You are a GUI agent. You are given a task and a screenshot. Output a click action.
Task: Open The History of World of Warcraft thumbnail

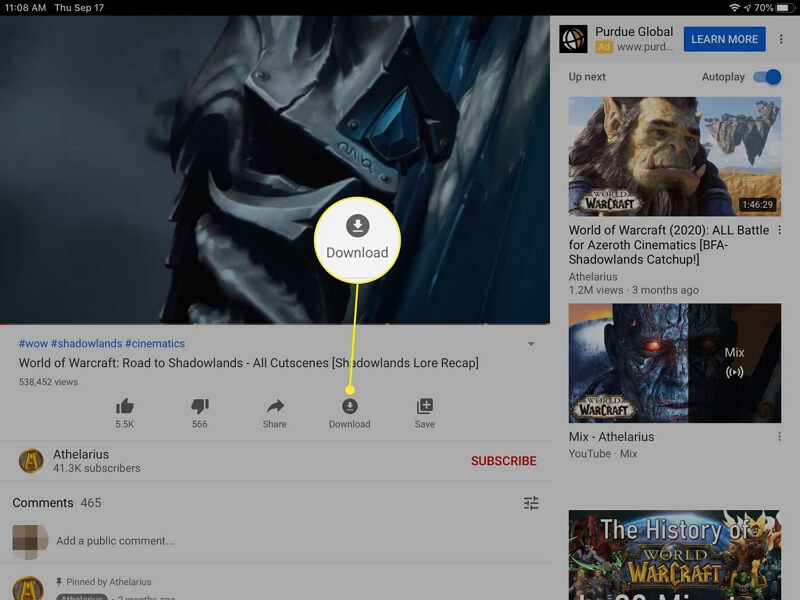[674, 555]
